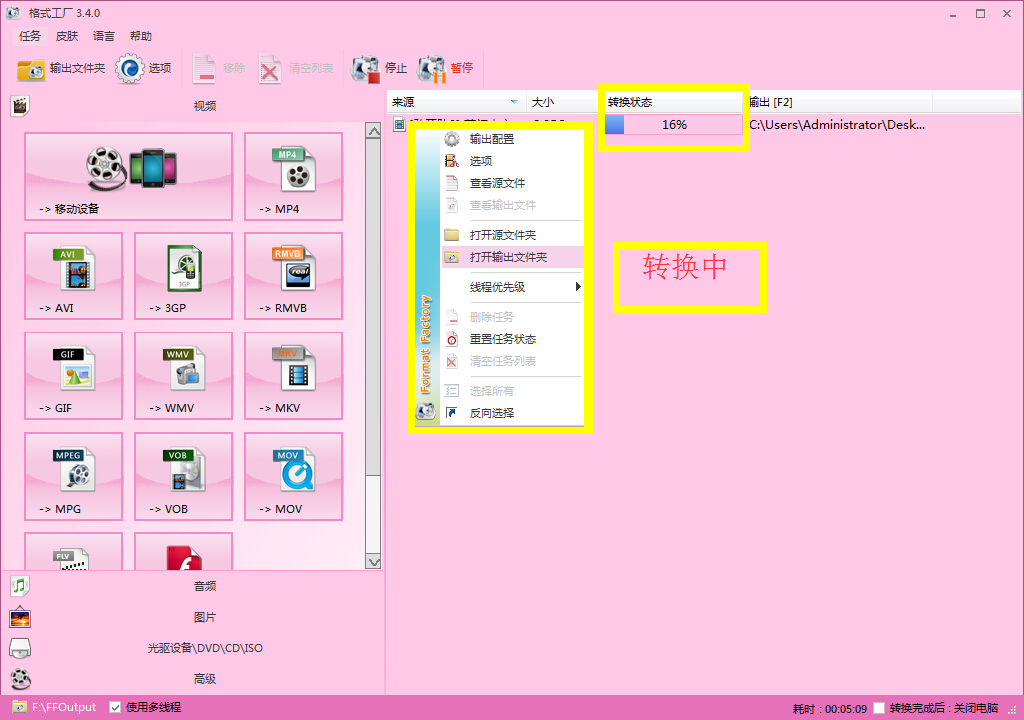
Task: Select the MOV conversion format
Action: coord(293,476)
